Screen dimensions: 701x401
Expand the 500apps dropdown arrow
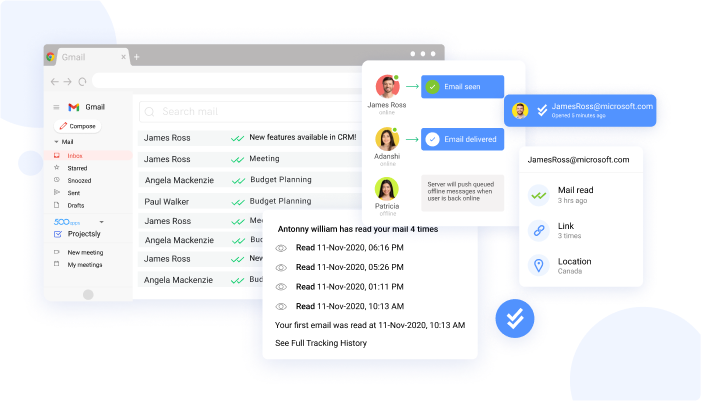(101, 222)
